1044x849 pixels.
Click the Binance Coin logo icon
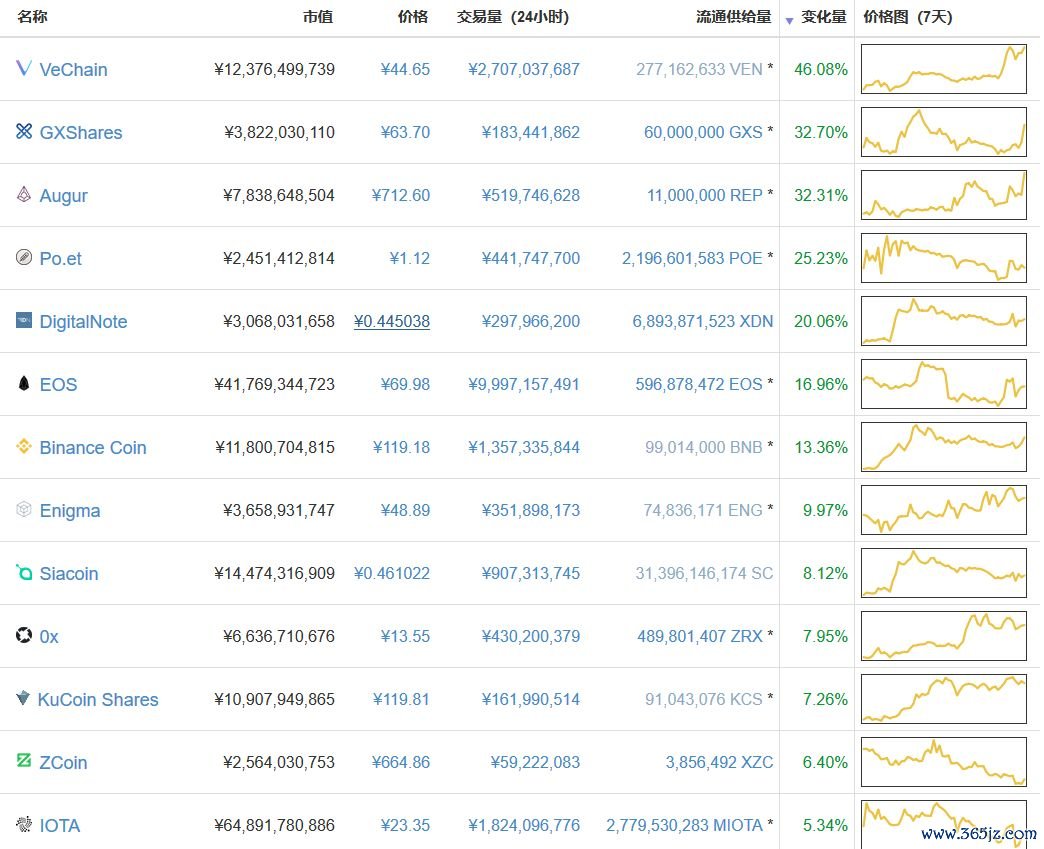[x=24, y=446]
